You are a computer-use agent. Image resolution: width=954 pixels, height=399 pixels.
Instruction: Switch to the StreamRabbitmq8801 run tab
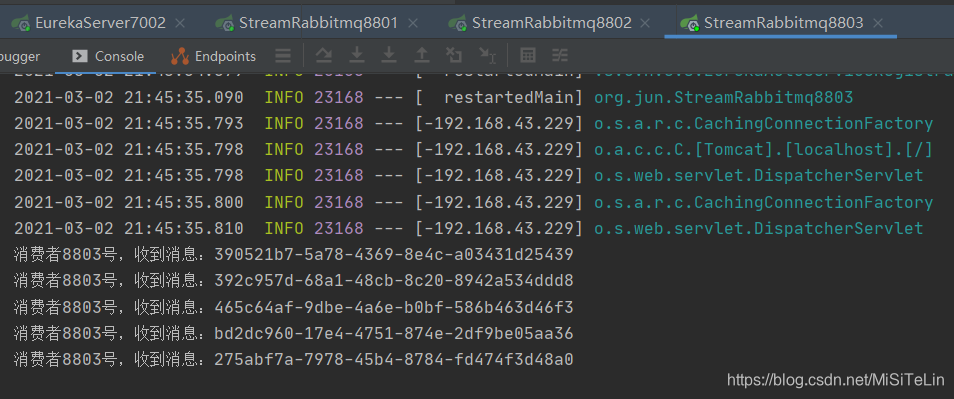click(x=318, y=23)
